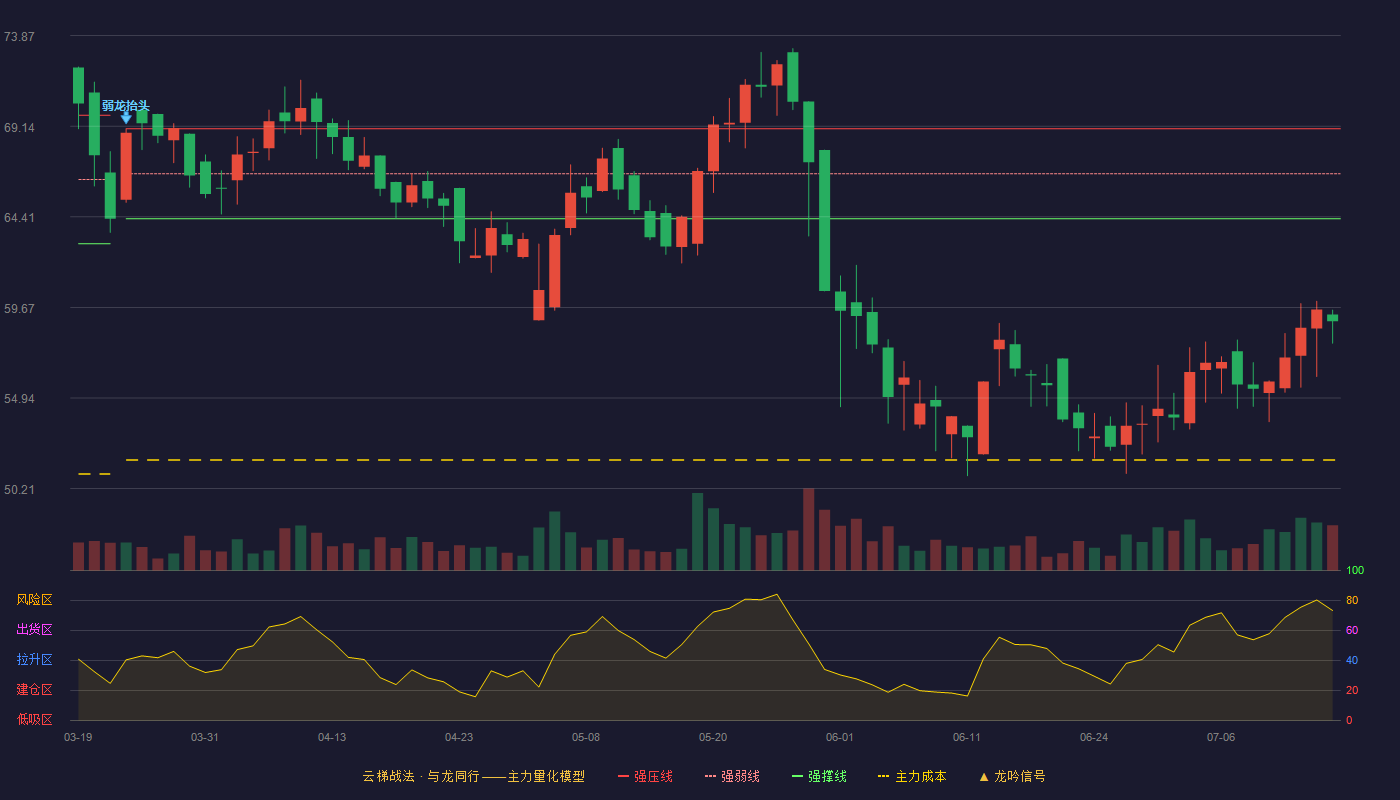Click the 建仓区 zone label
This screenshot has height=800, width=1400.
point(34,690)
